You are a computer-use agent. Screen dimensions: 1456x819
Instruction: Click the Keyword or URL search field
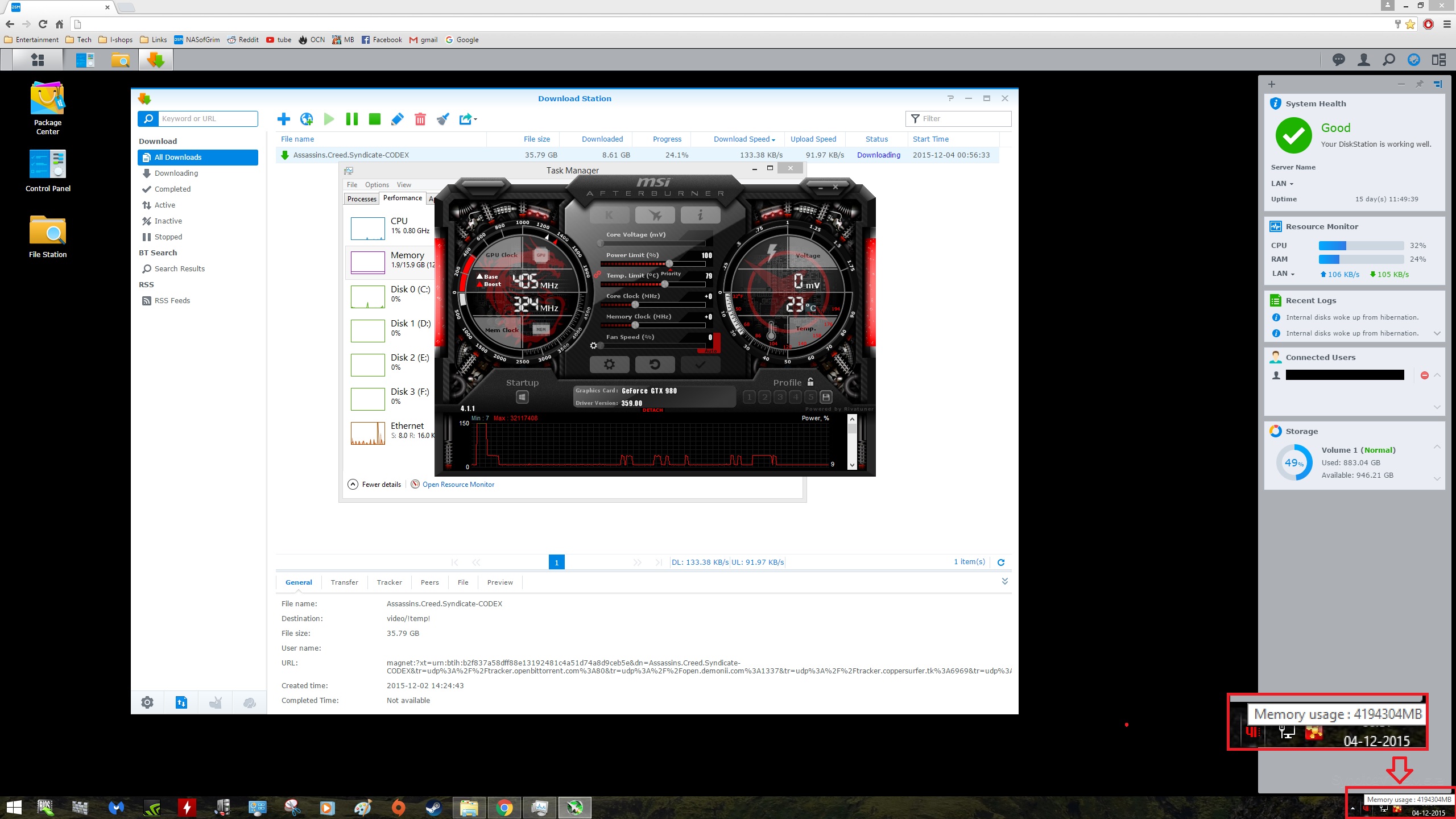[x=208, y=119]
